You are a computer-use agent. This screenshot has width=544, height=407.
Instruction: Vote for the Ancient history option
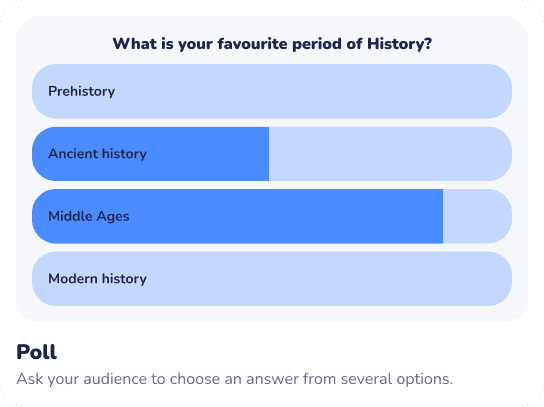(272, 154)
